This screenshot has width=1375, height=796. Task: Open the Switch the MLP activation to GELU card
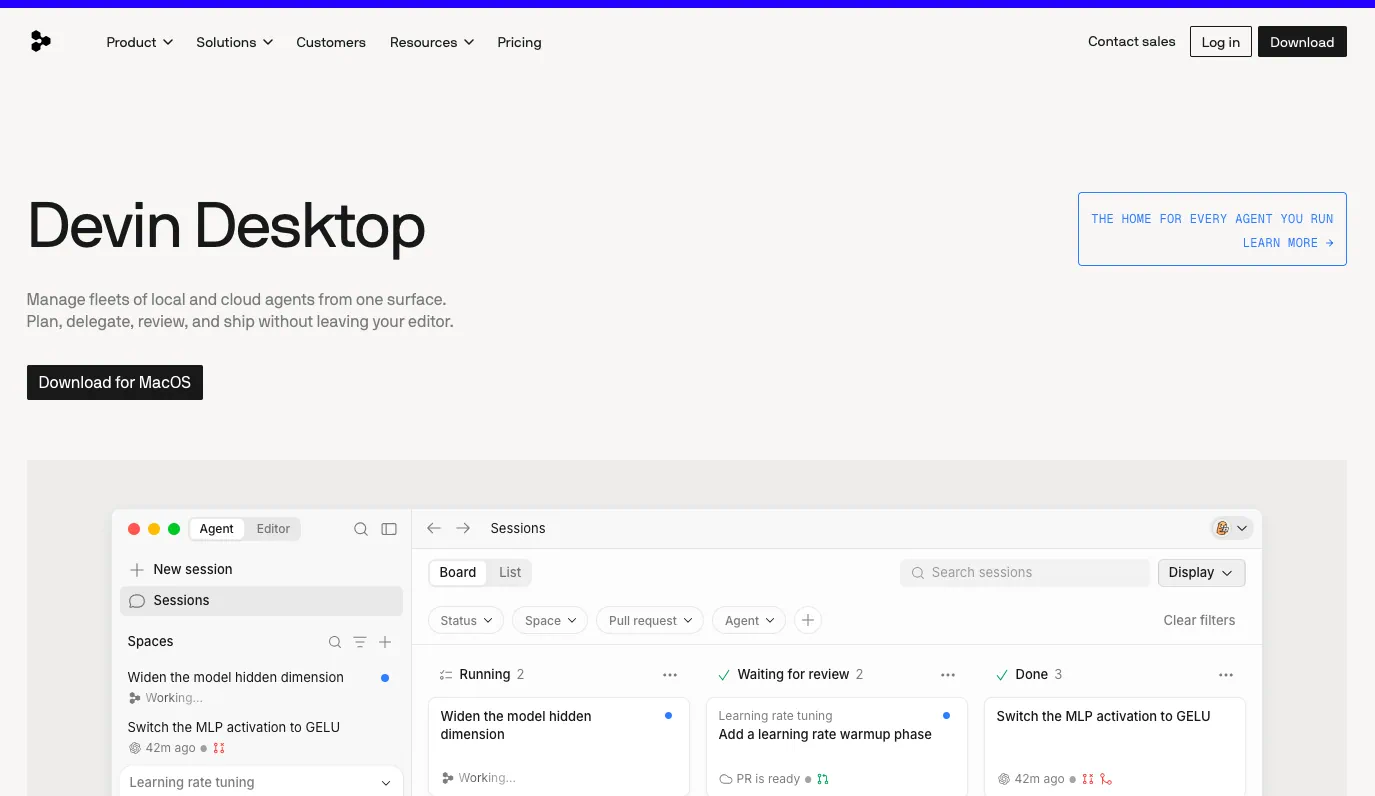pyautogui.click(x=1115, y=746)
